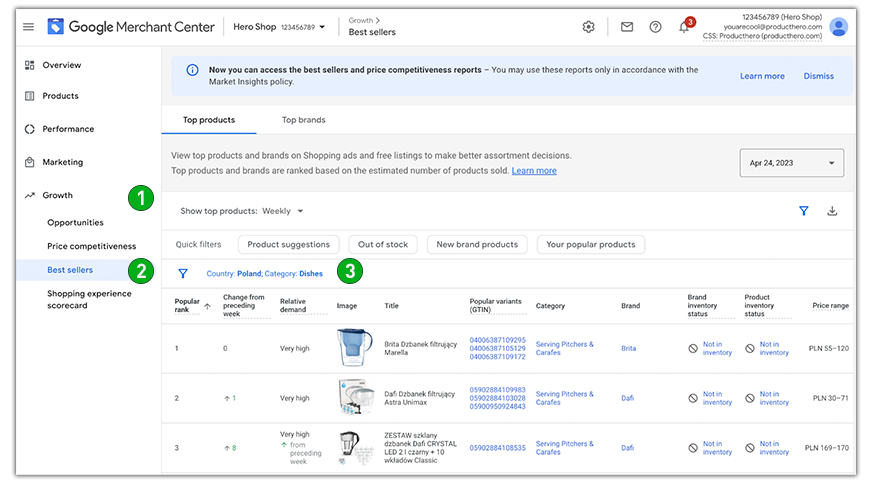Apply Your popular products quick filter

tap(591, 244)
